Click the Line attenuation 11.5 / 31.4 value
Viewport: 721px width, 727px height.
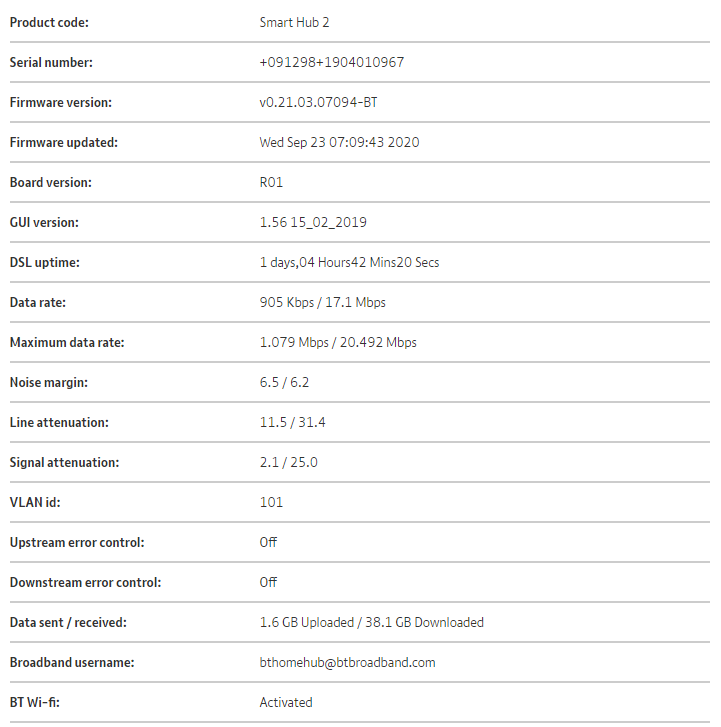tap(292, 422)
